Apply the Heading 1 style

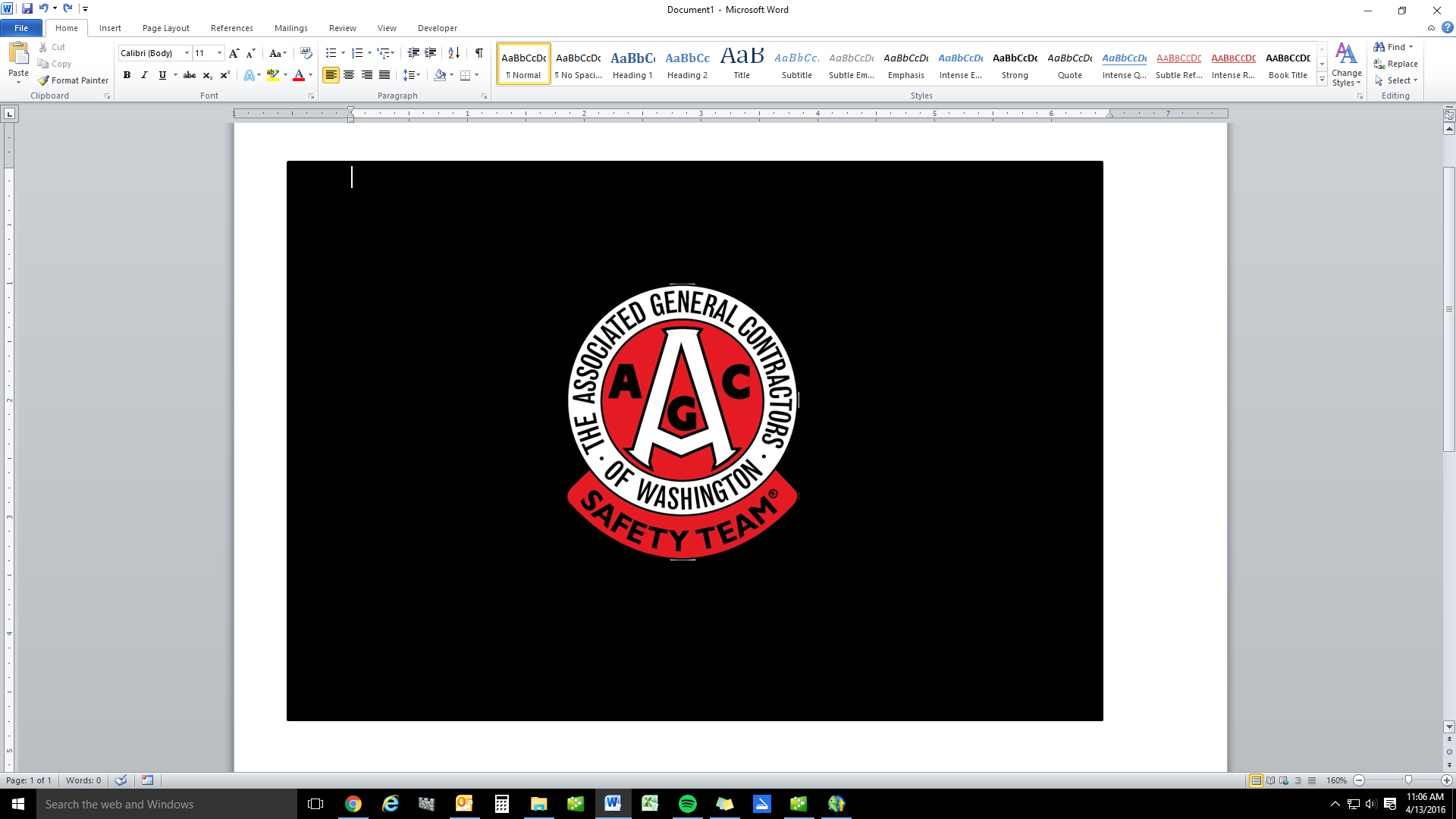[x=632, y=64]
